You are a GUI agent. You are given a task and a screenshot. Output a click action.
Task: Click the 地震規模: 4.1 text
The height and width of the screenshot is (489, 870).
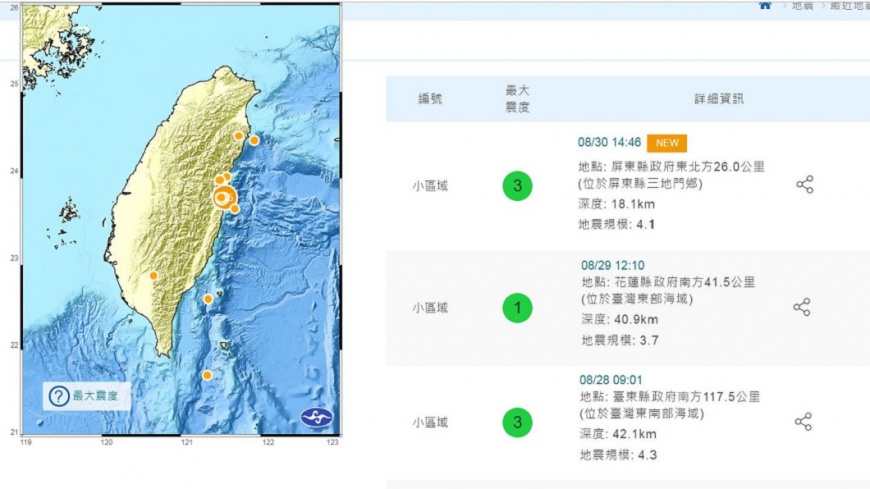pos(616,225)
